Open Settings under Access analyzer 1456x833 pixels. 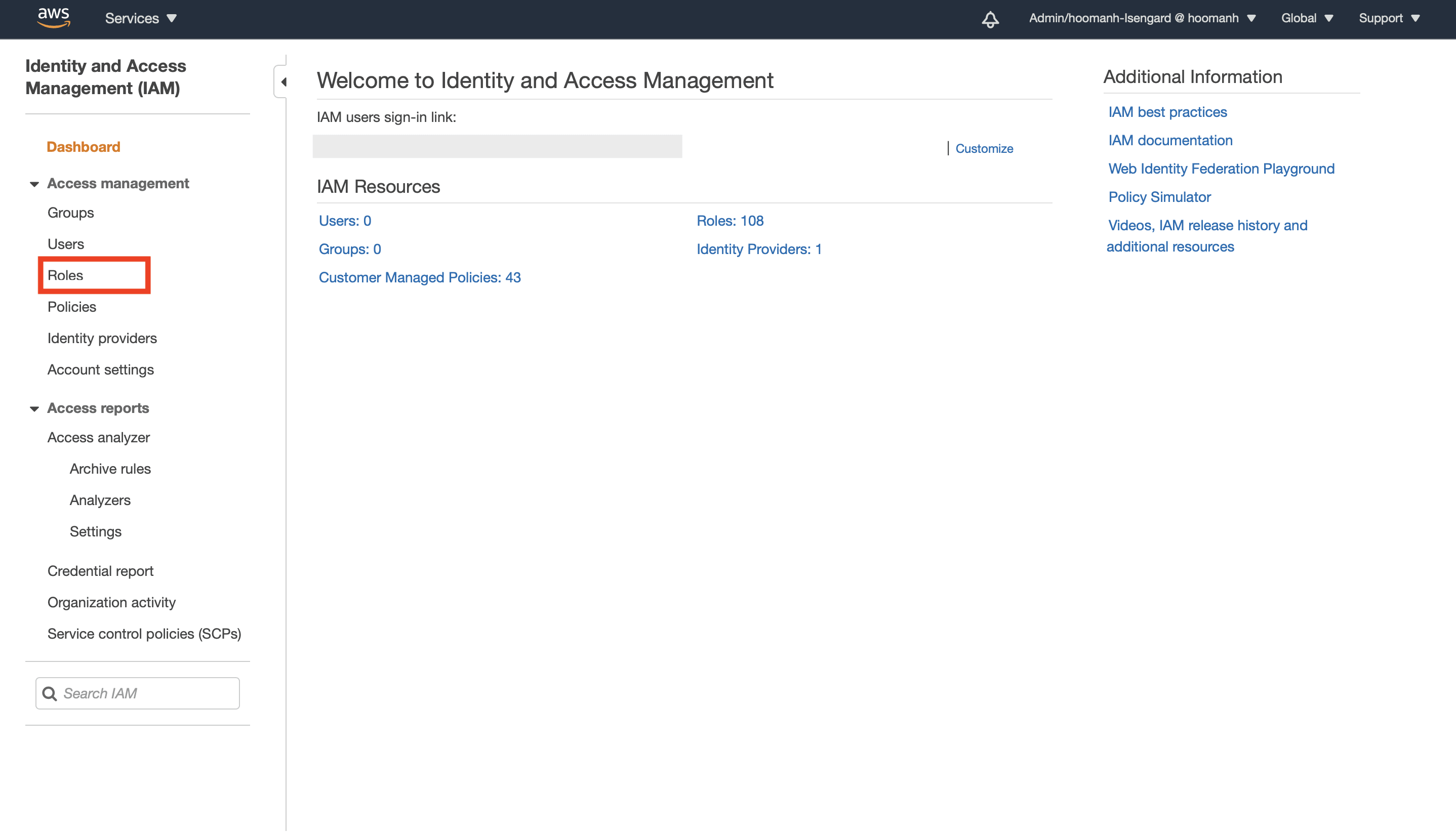coord(96,531)
